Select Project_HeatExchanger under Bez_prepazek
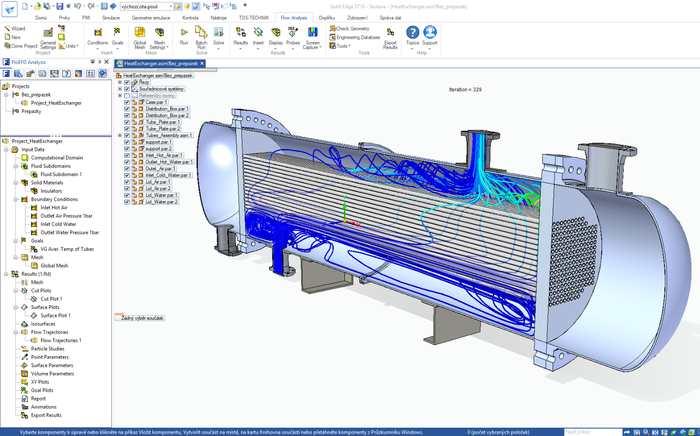The width and height of the screenshot is (700, 436). coord(56,103)
